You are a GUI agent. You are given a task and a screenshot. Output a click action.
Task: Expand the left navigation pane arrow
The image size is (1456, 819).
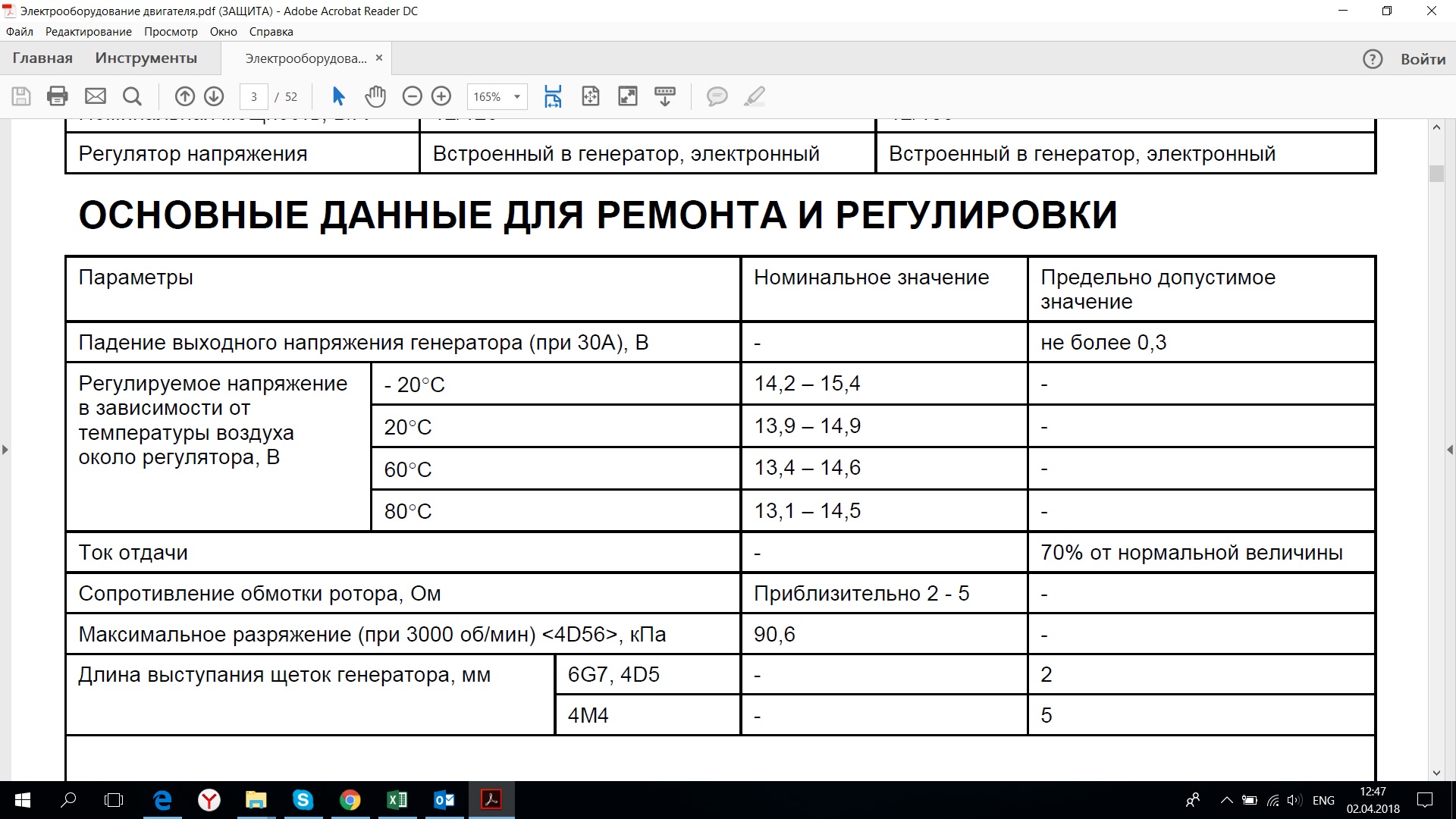click(5, 450)
